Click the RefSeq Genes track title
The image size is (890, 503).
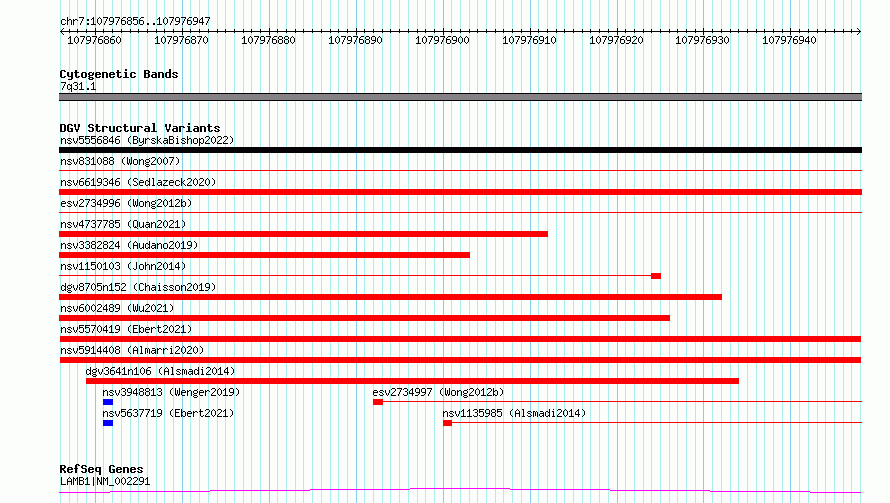pos(101,470)
